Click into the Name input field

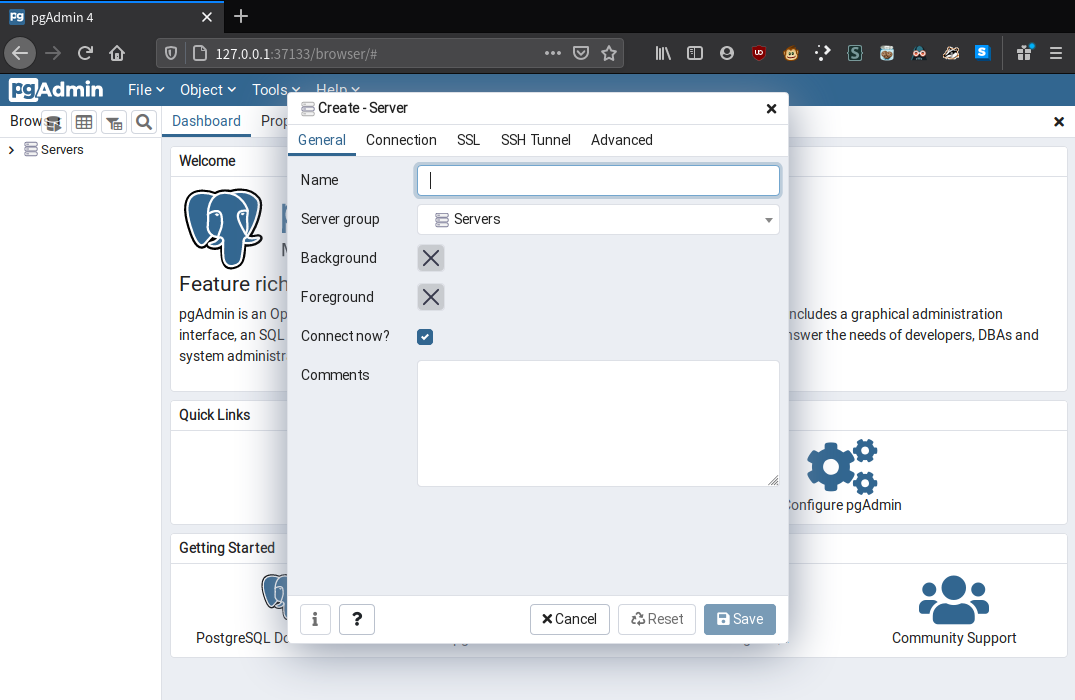[x=598, y=180]
